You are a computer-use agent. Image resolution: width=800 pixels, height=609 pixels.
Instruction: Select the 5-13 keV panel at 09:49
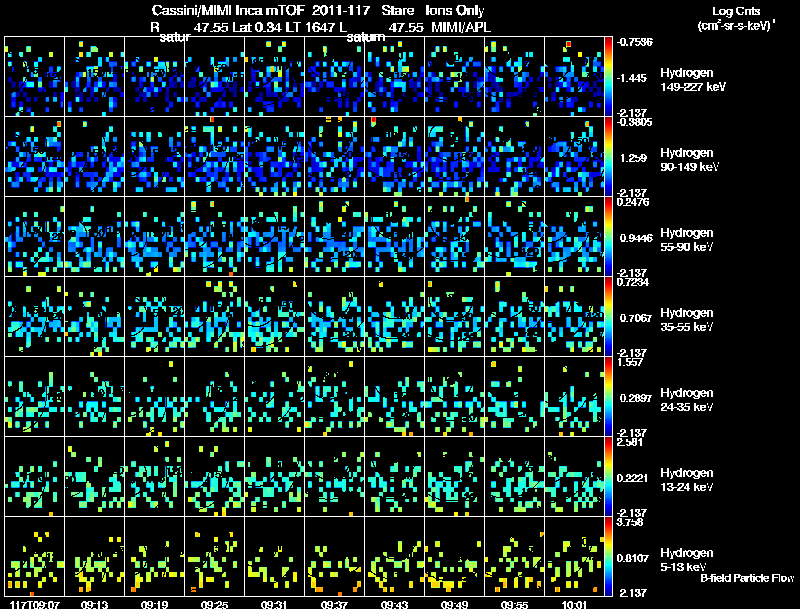455,556
